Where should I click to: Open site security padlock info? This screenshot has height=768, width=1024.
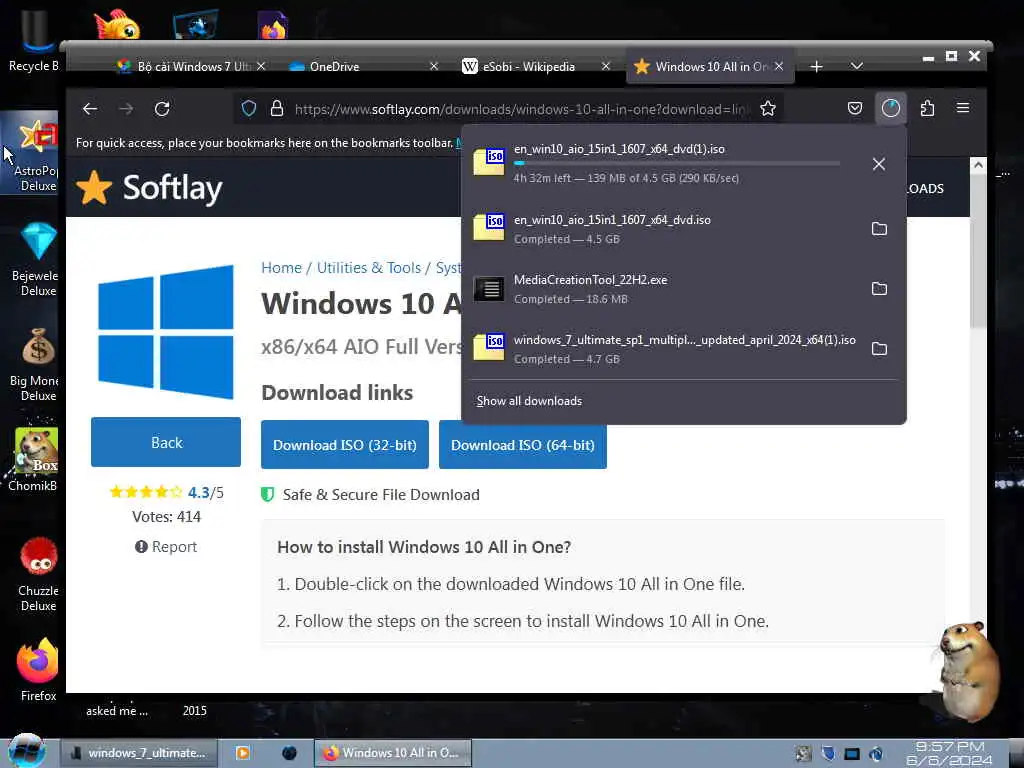click(277, 108)
